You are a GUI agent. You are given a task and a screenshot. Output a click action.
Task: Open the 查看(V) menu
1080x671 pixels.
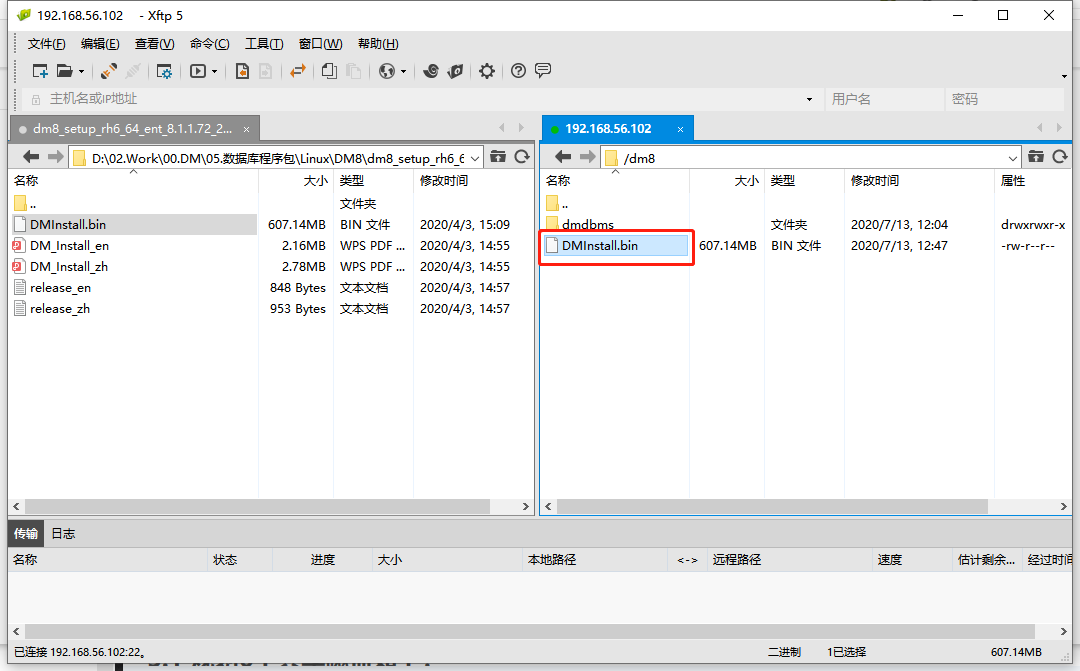coord(154,44)
